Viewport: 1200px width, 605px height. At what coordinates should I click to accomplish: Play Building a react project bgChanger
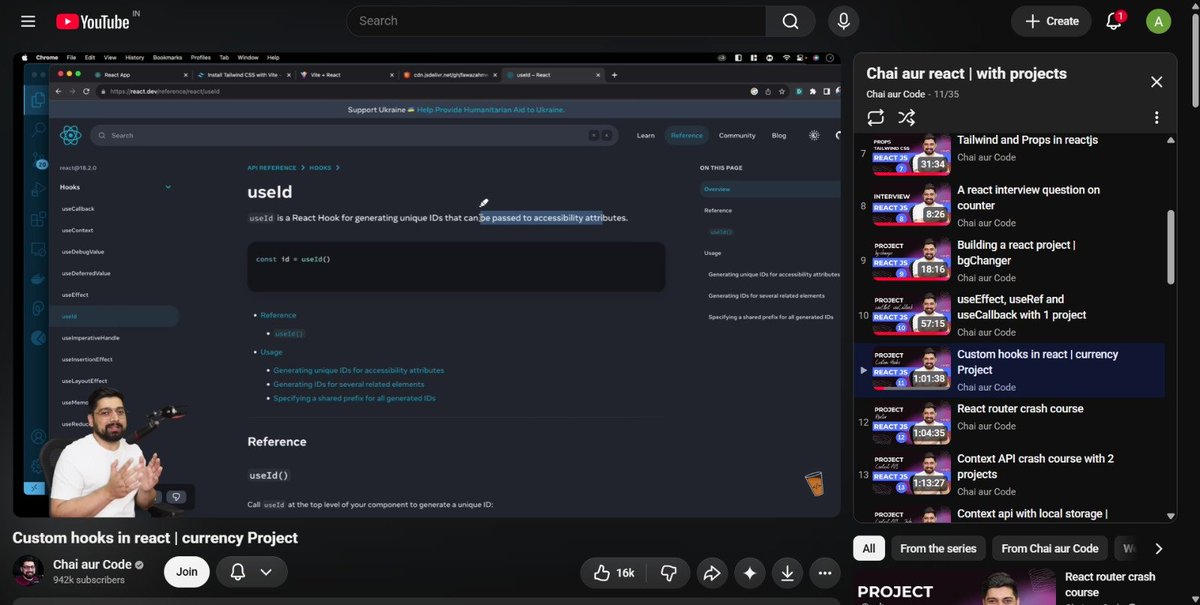point(1009,260)
